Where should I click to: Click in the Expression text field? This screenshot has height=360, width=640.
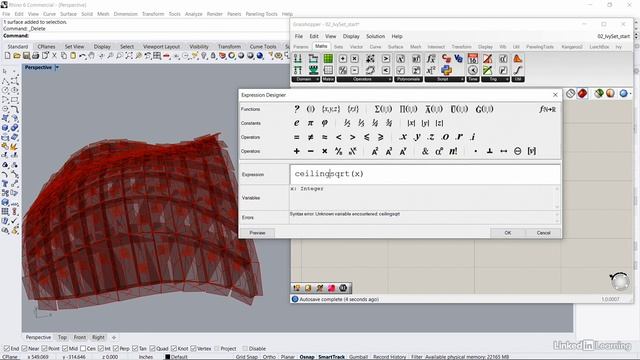(425, 174)
